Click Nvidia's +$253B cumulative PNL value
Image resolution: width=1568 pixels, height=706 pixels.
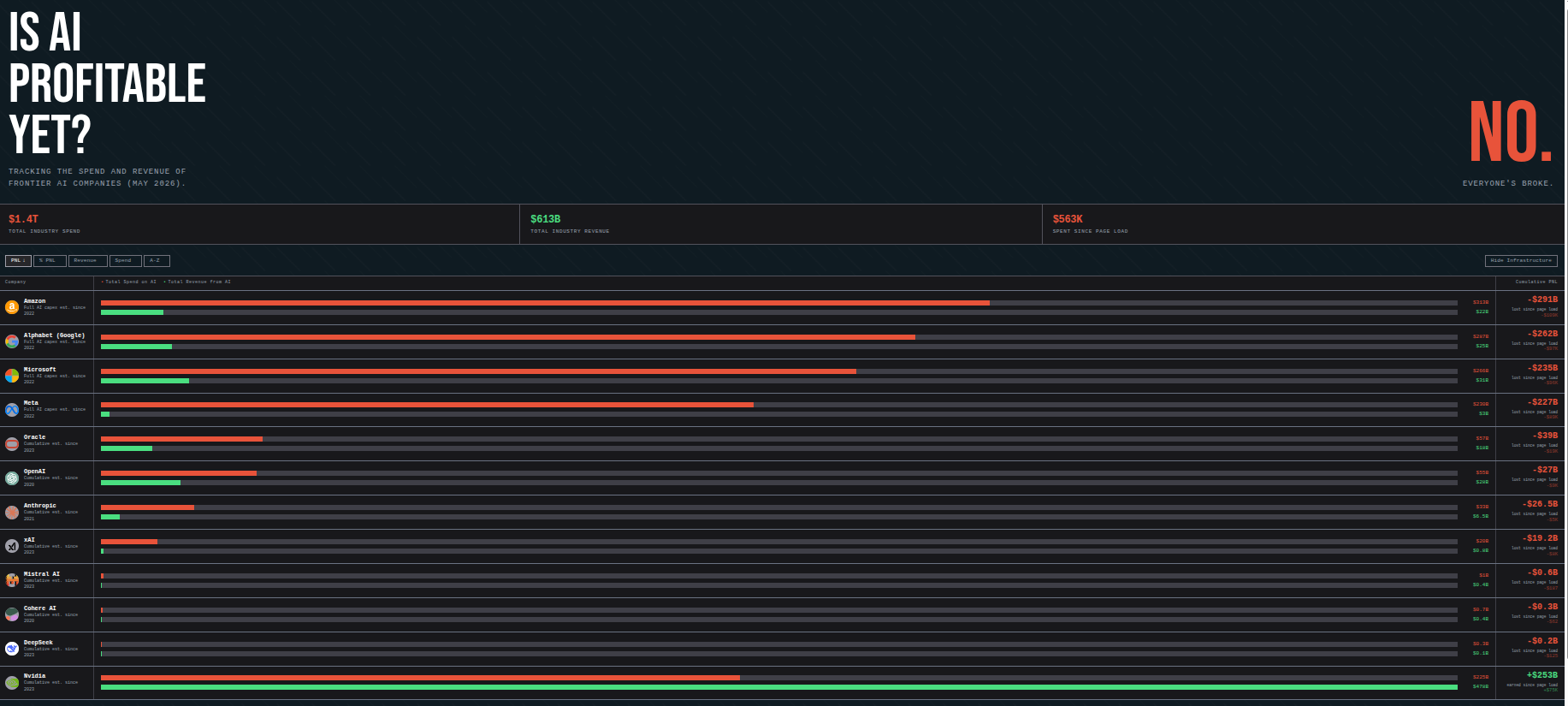pyautogui.click(x=1542, y=675)
